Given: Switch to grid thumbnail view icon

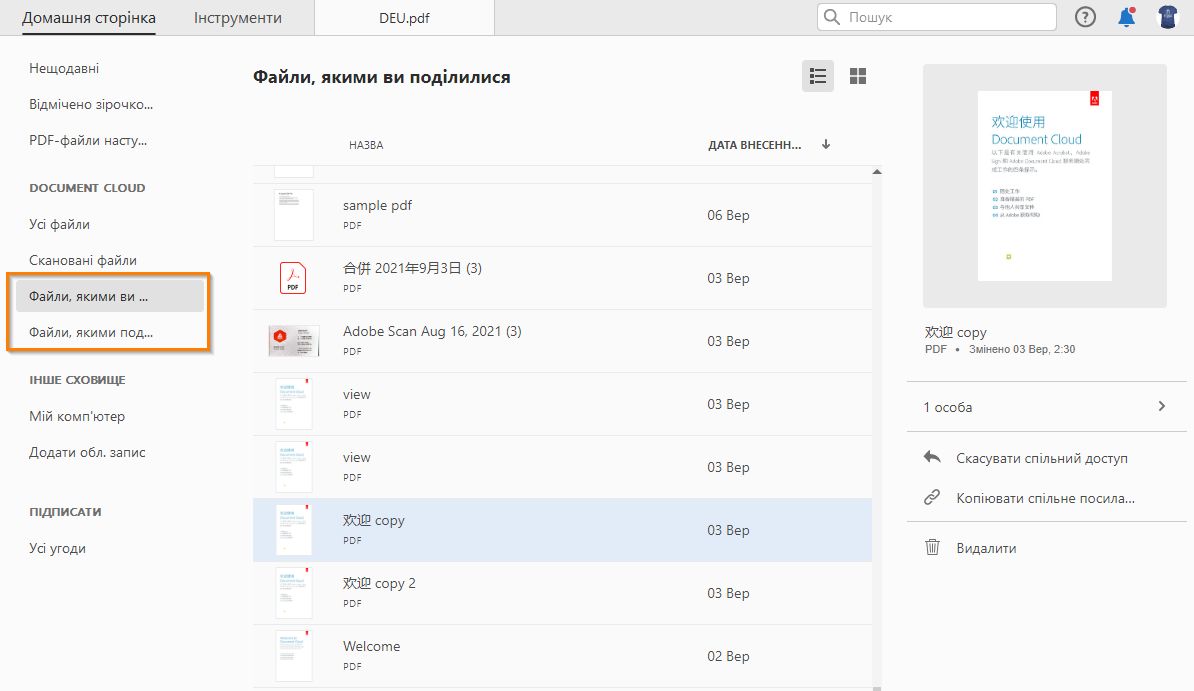Looking at the screenshot, I should coord(858,76).
